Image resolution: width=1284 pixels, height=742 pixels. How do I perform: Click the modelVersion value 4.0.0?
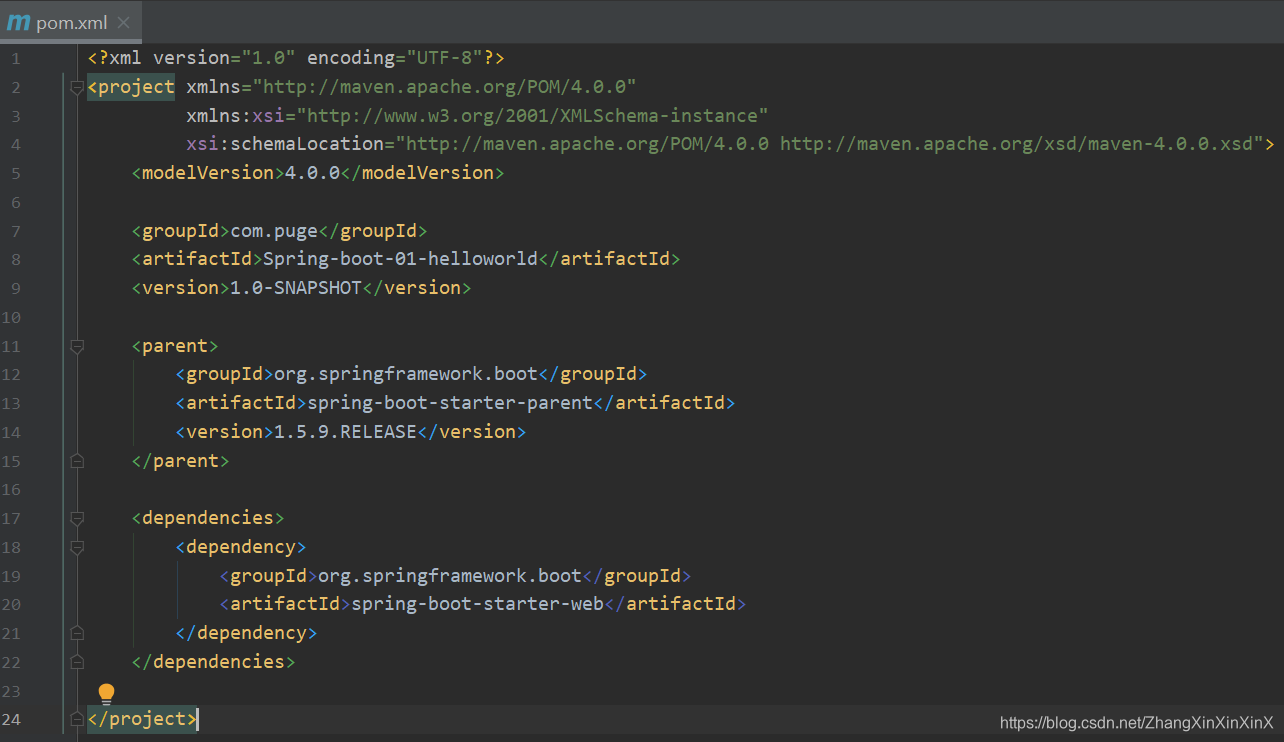(313, 173)
